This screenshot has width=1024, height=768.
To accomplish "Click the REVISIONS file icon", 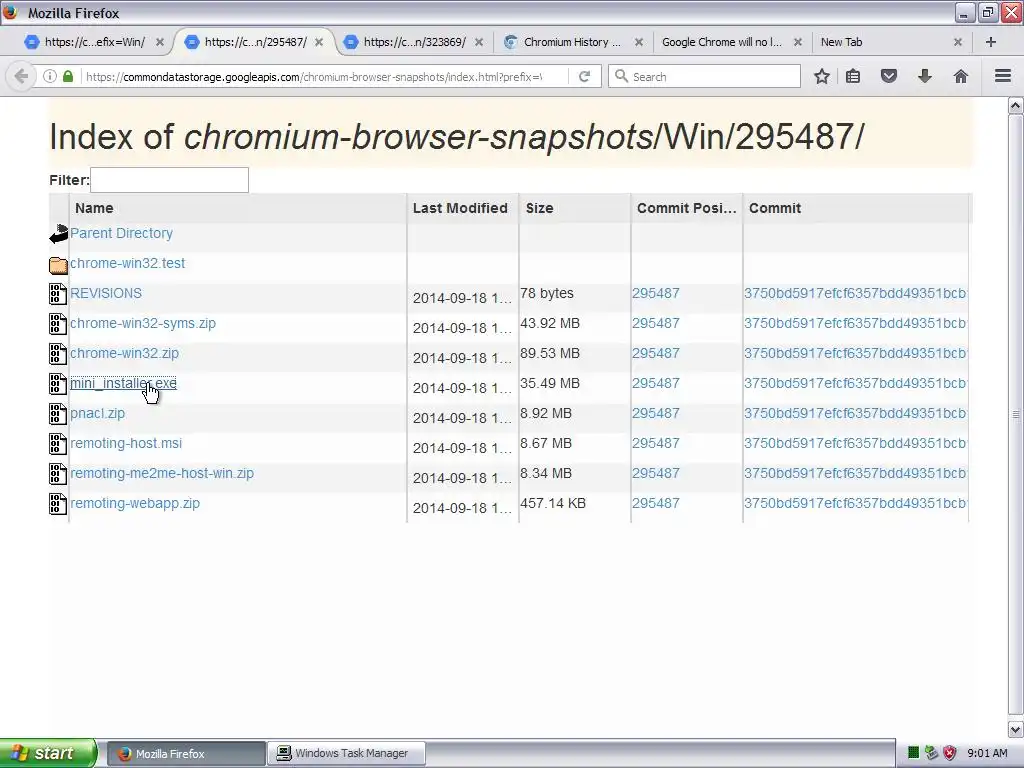I will coord(58,294).
